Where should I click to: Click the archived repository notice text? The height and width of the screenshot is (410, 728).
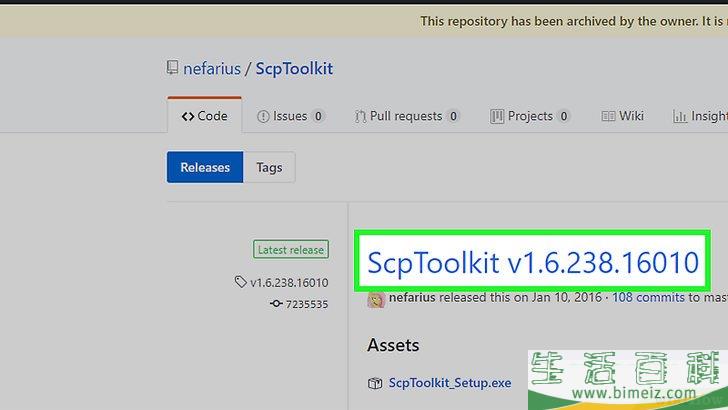[574, 21]
